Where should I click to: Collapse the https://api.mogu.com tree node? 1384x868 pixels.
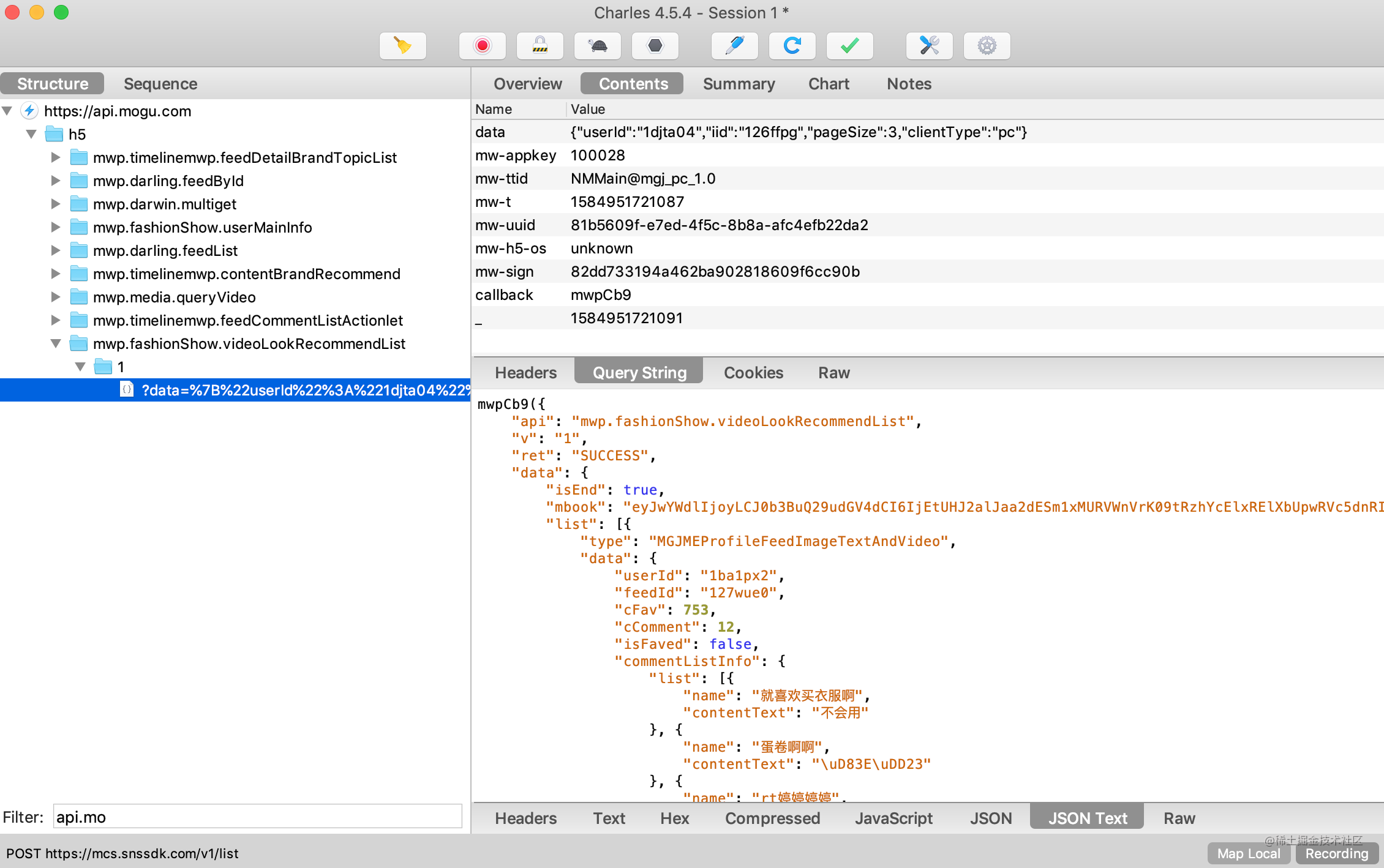click(x=7, y=111)
